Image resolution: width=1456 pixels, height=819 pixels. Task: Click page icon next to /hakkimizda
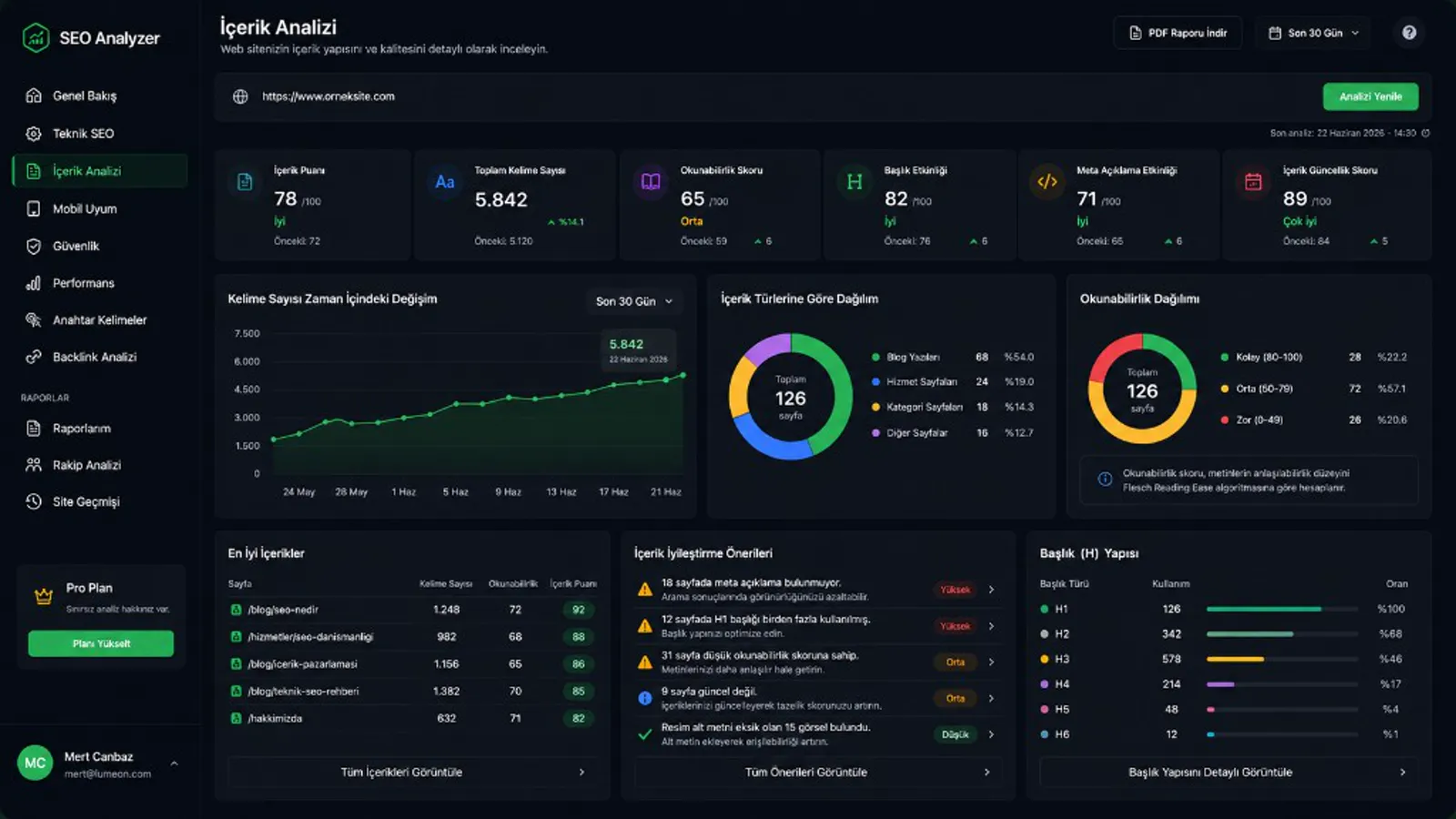236,719
